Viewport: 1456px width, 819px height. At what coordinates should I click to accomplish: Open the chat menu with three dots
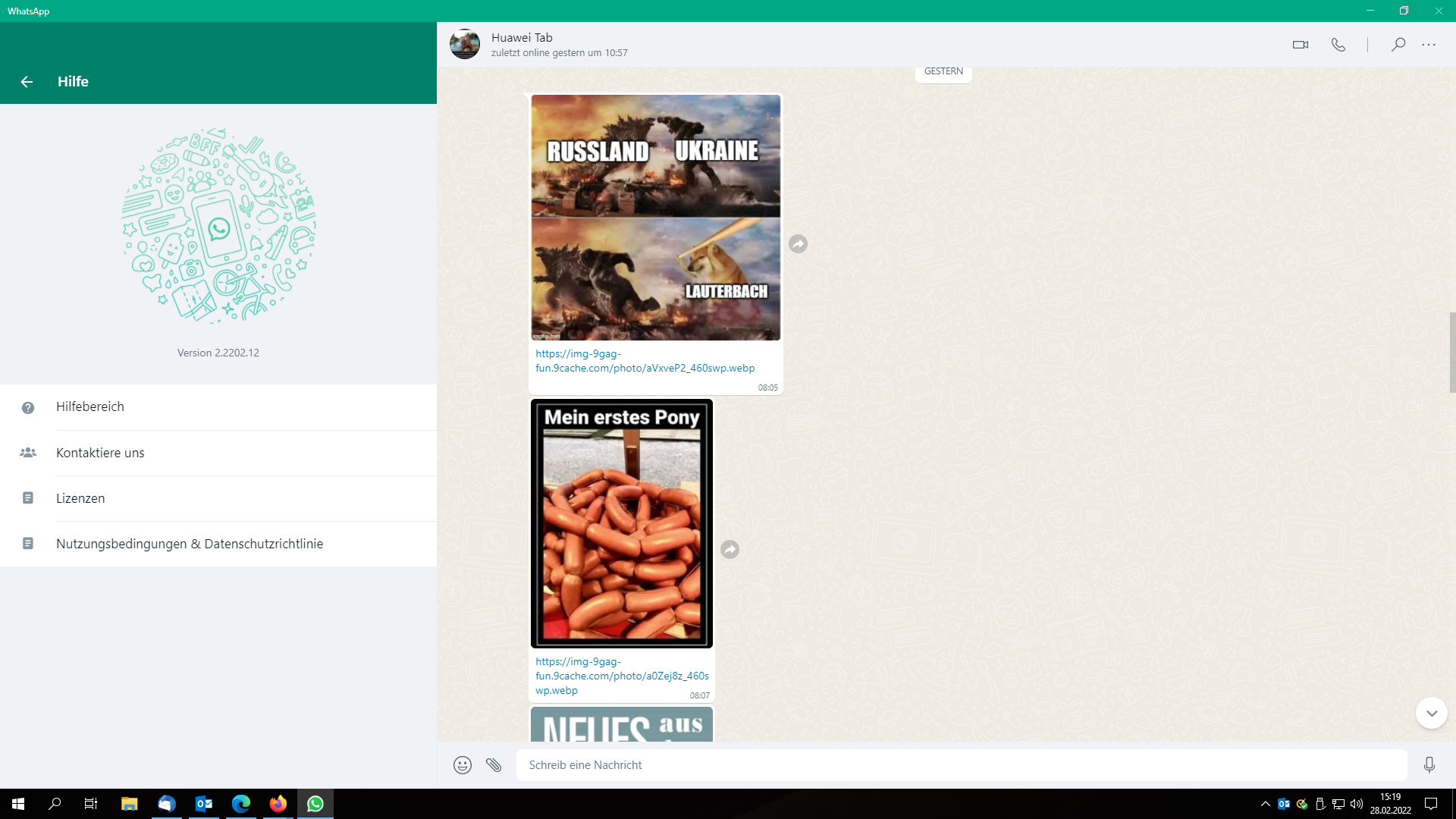pyautogui.click(x=1429, y=45)
